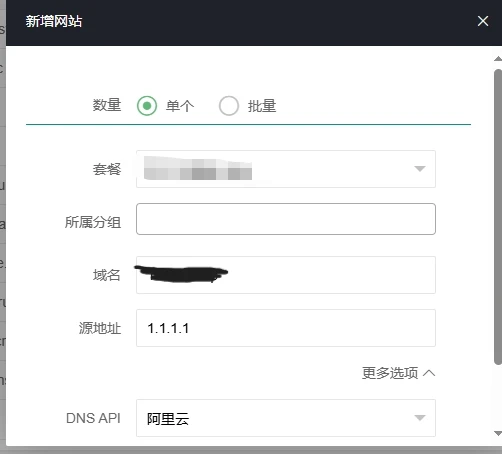Click the 数量 label text
Screen dimensions: 502x454
click(107, 105)
